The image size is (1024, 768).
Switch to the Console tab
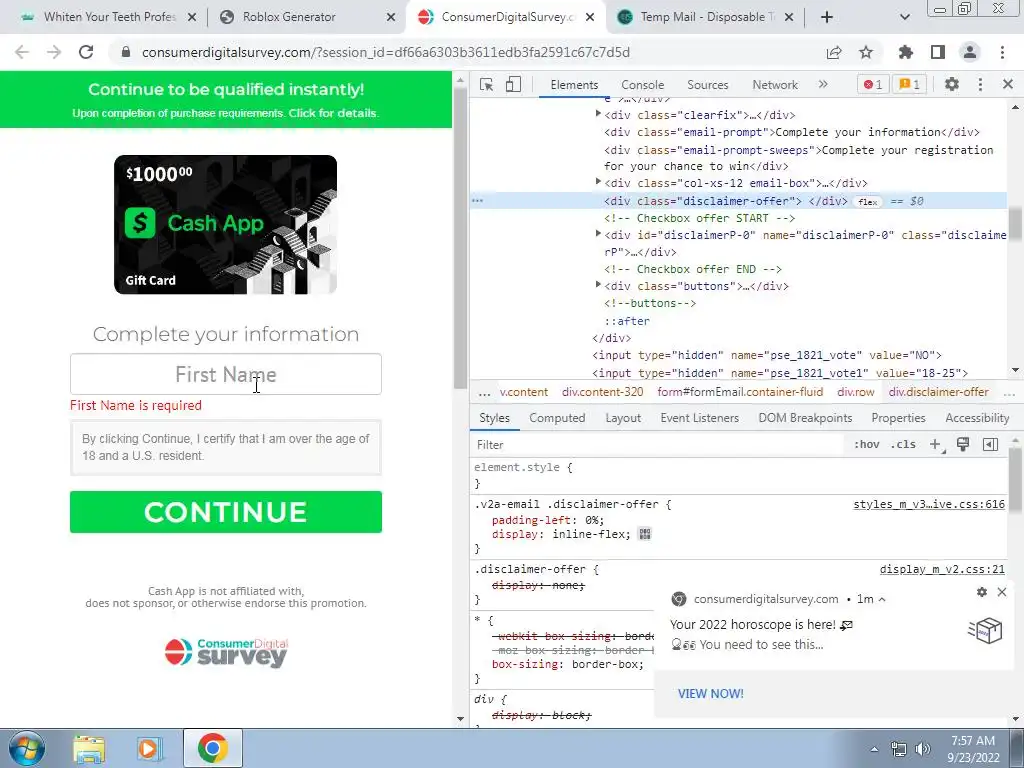[x=643, y=85]
